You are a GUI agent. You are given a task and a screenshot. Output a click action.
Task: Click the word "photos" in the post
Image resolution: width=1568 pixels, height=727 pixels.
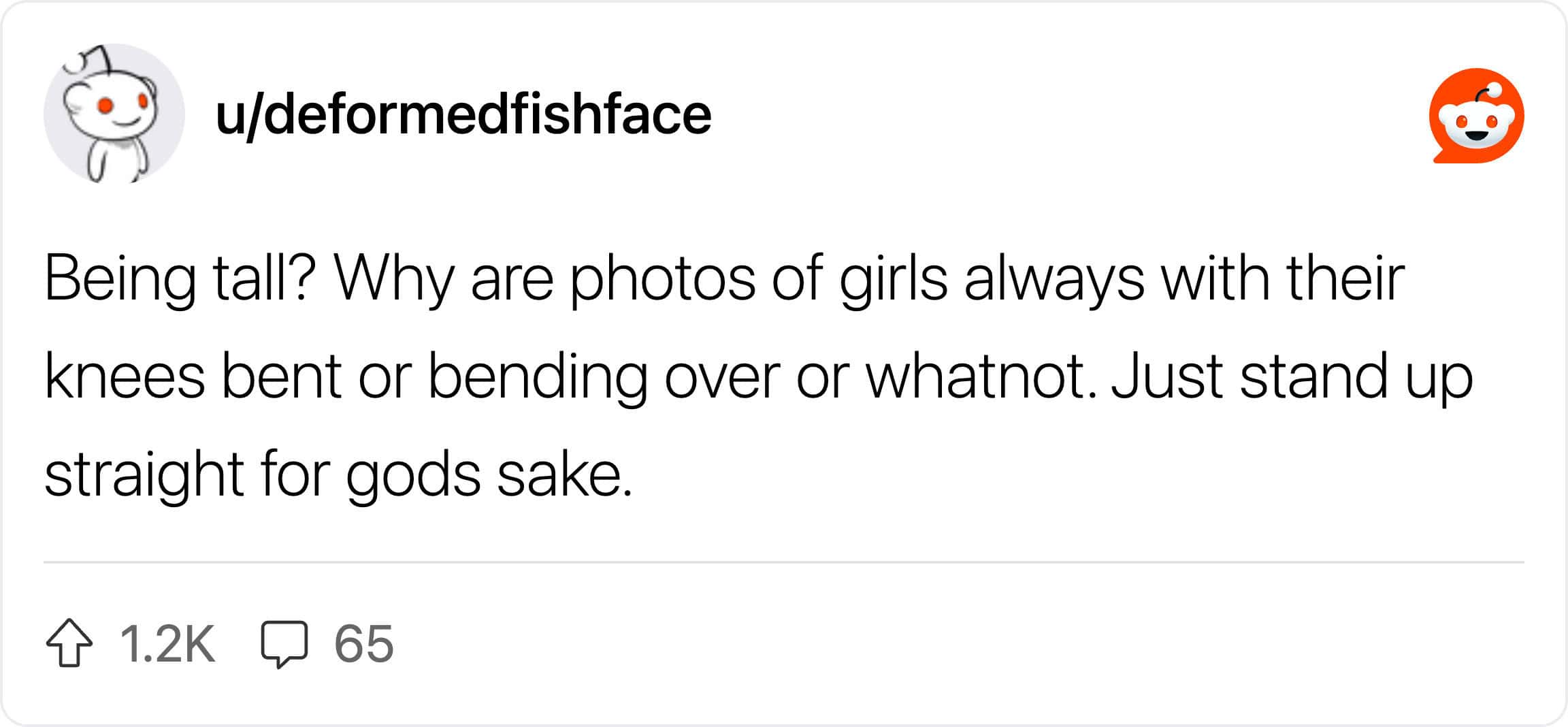tap(662, 278)
